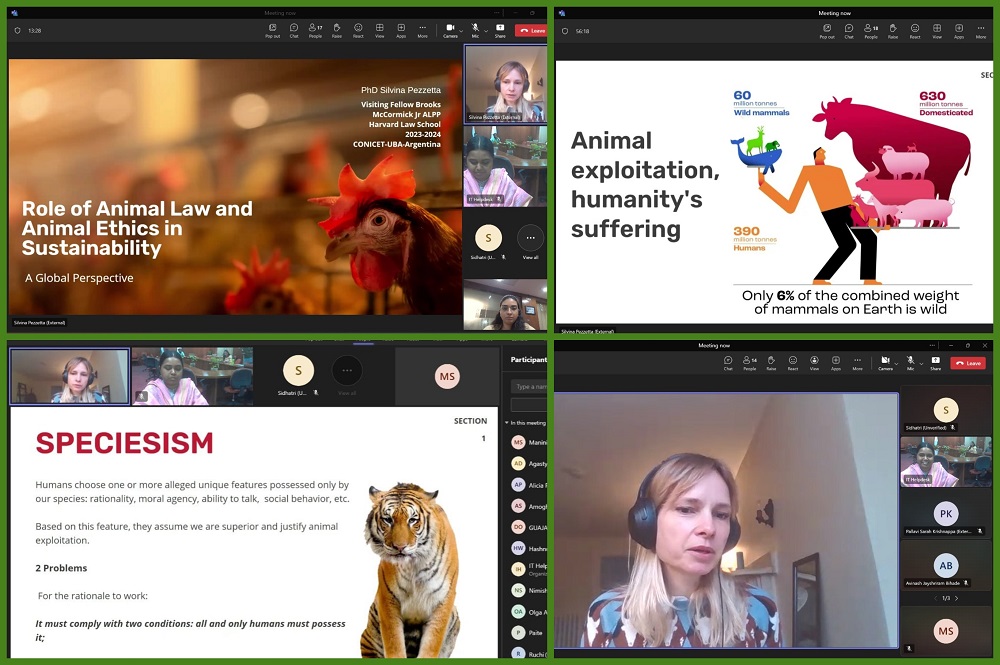Toggle Camera in the rooster-slide meeting toolbar

450,31
